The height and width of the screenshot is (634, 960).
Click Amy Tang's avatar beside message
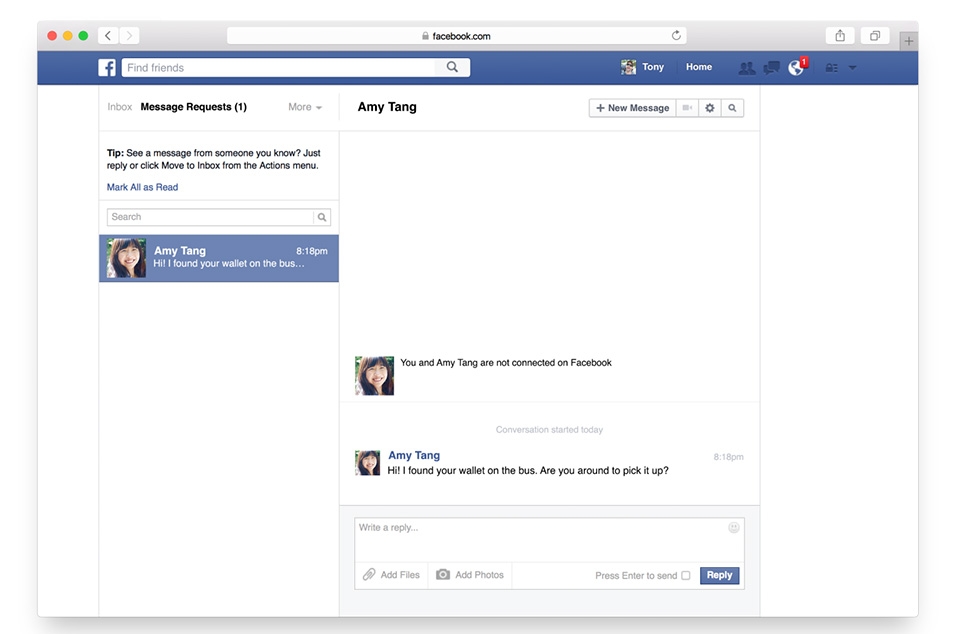point(367,463)
